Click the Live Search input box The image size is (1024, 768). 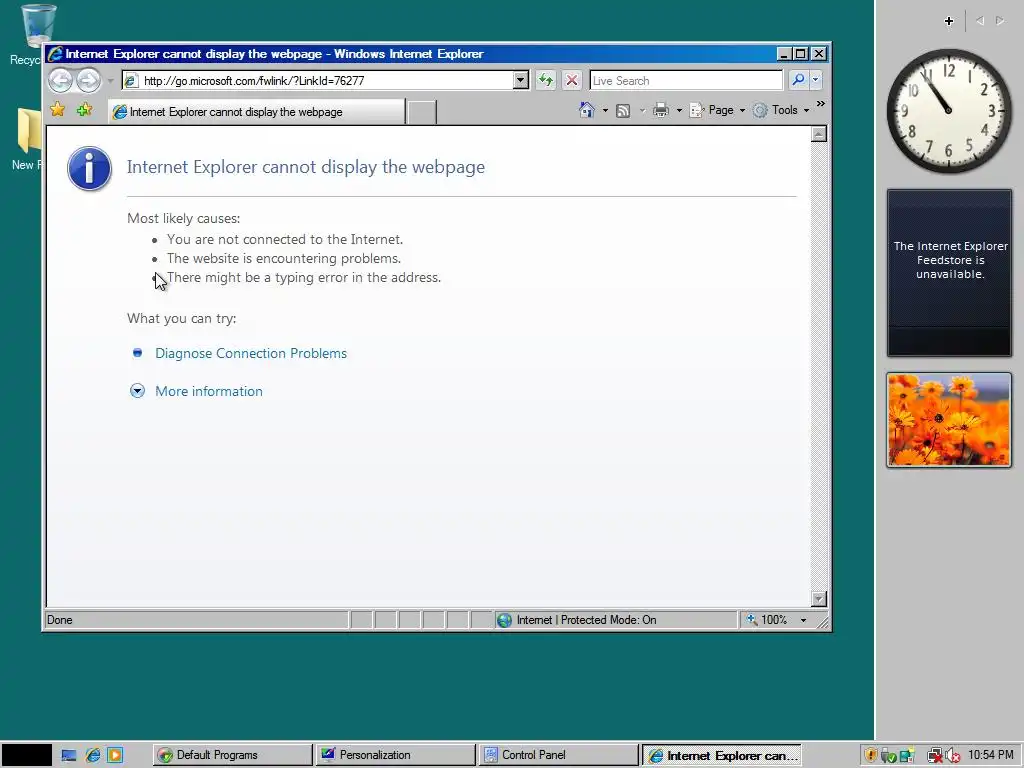[x=686, y=80]
